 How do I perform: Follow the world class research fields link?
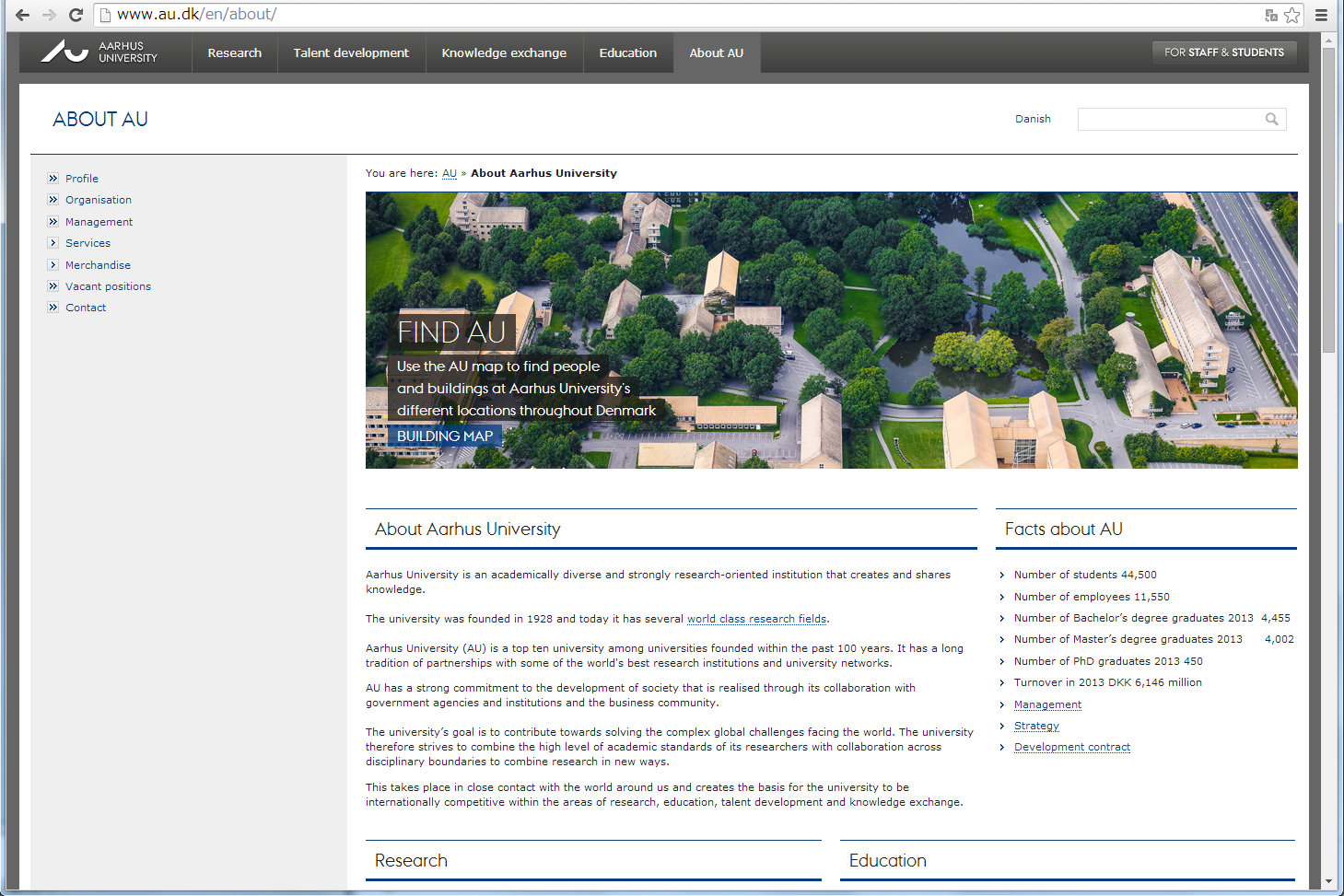click(x=757, y=619)
